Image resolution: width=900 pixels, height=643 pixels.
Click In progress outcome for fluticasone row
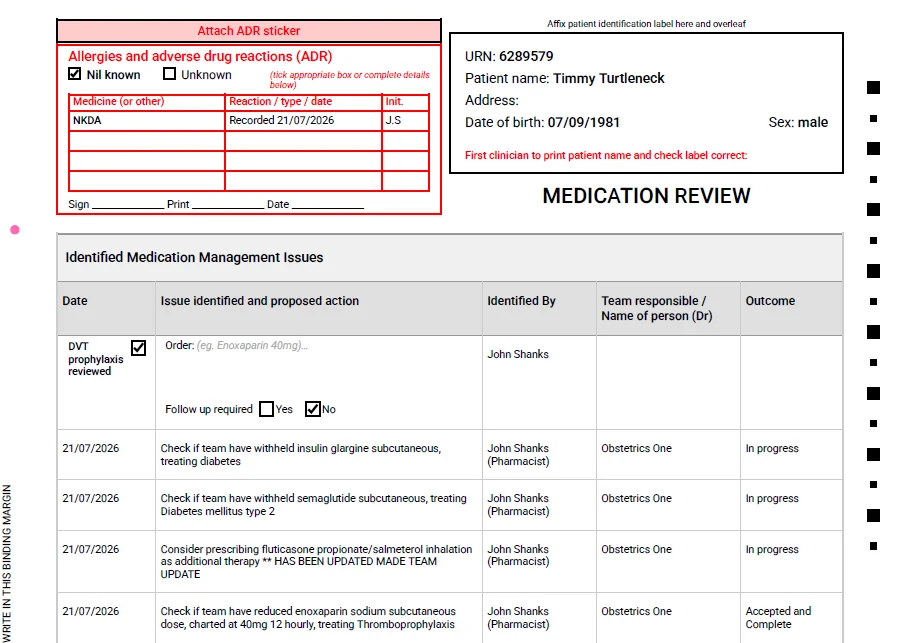[x=772, y=549]
